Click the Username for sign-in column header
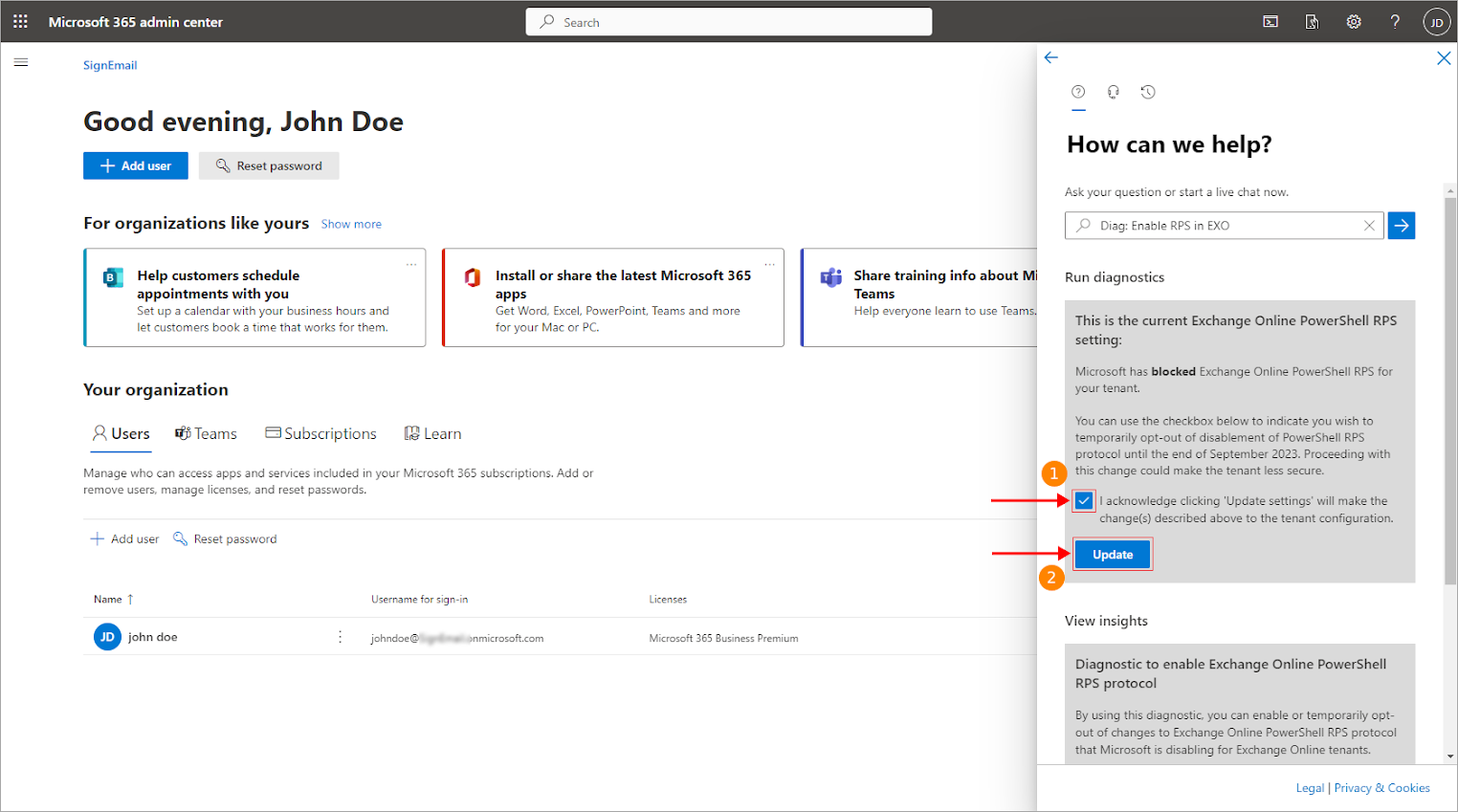The height and width of the screenshot is (812, 1458). point(419,599)
